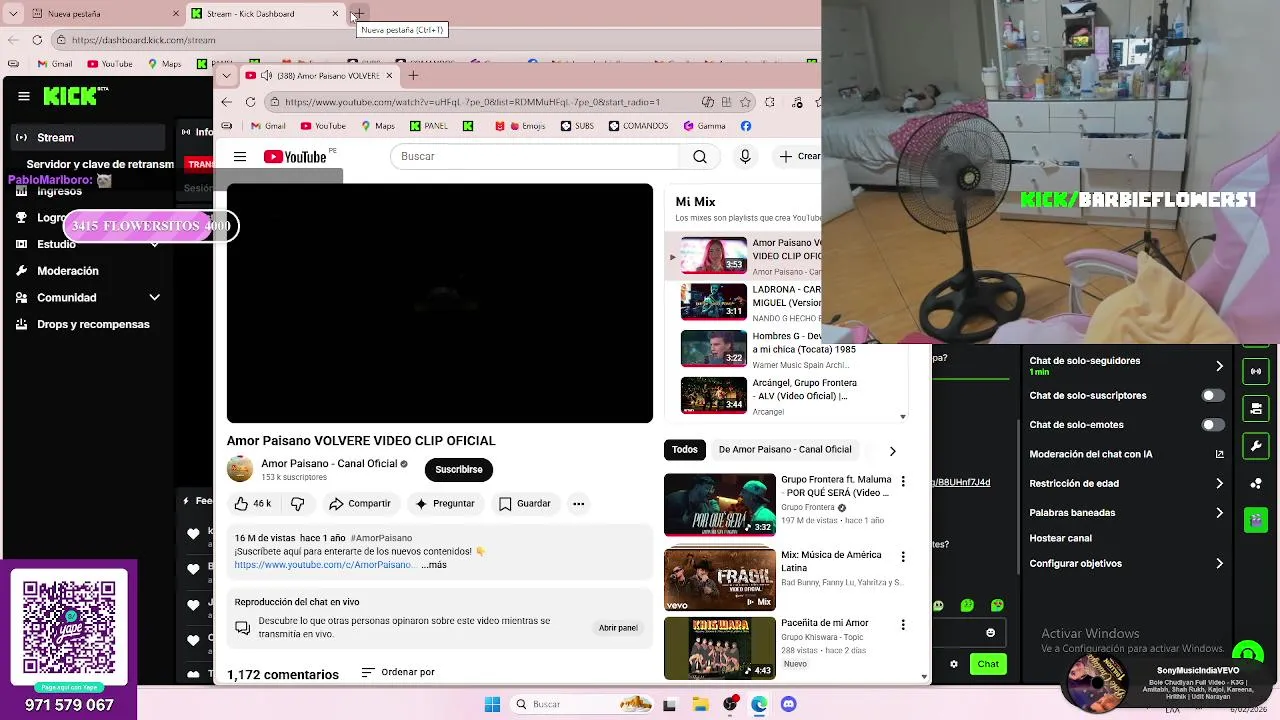
Task: Activate YouTube voice search microphone
Action: 745,157
